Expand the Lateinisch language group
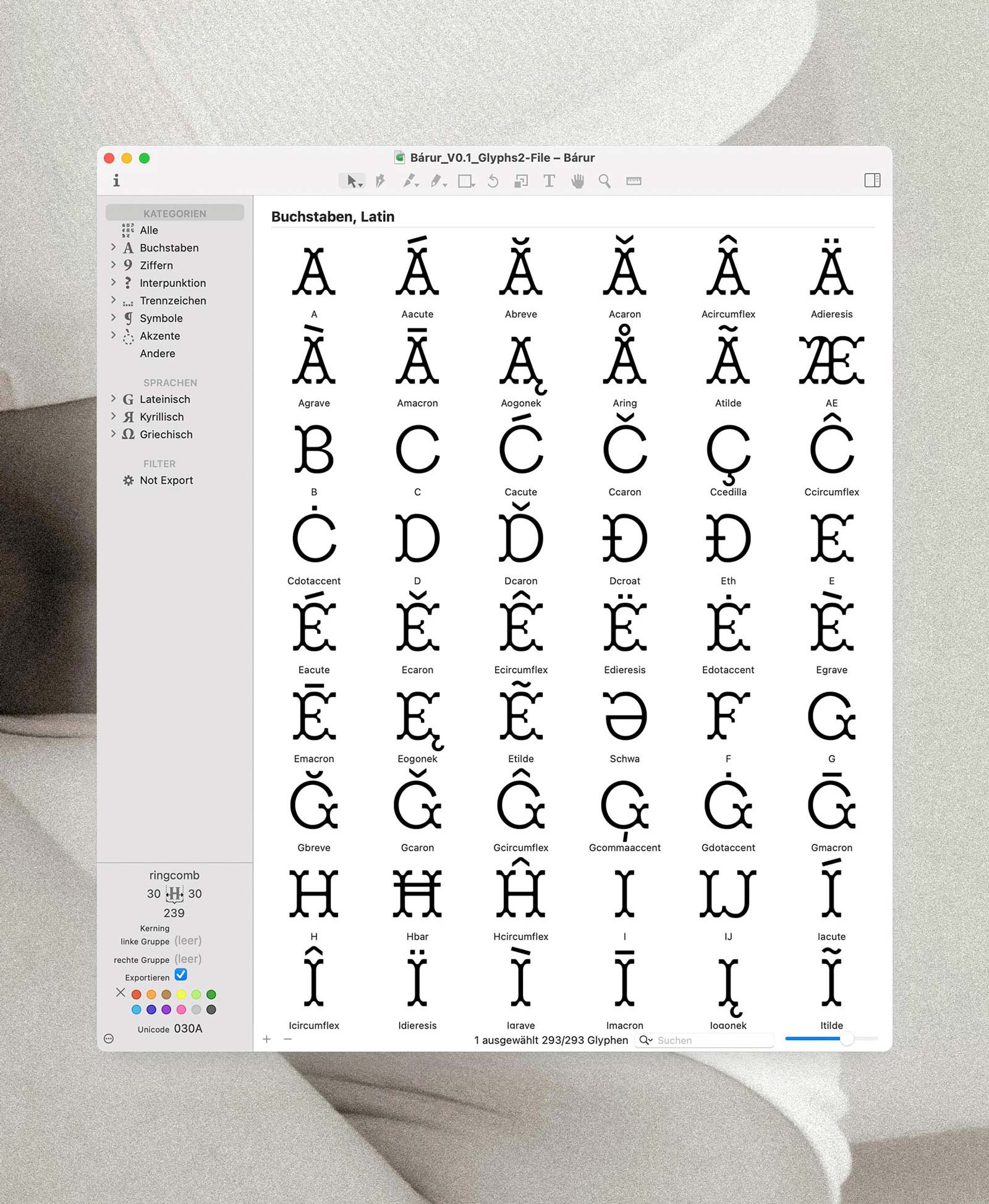The image size is (989, 1204). tap(113, 399)
